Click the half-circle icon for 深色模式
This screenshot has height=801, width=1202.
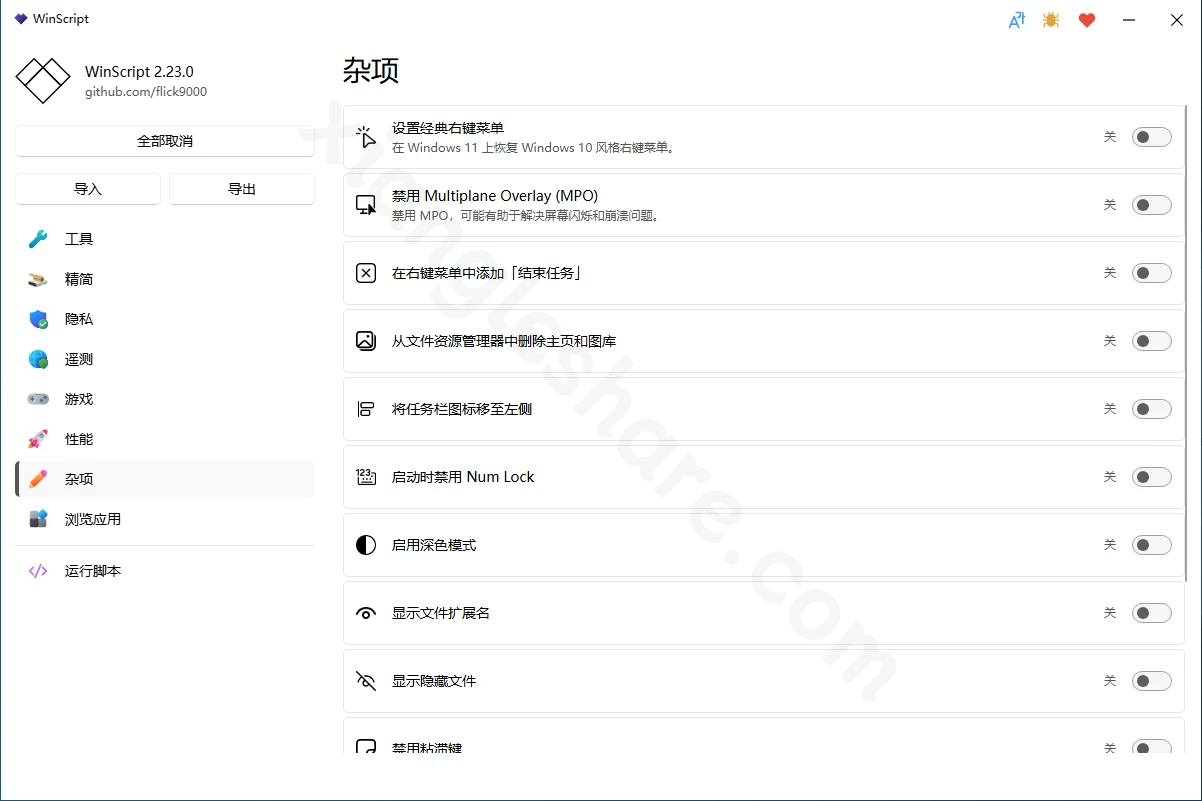click(x=366, y=545)
